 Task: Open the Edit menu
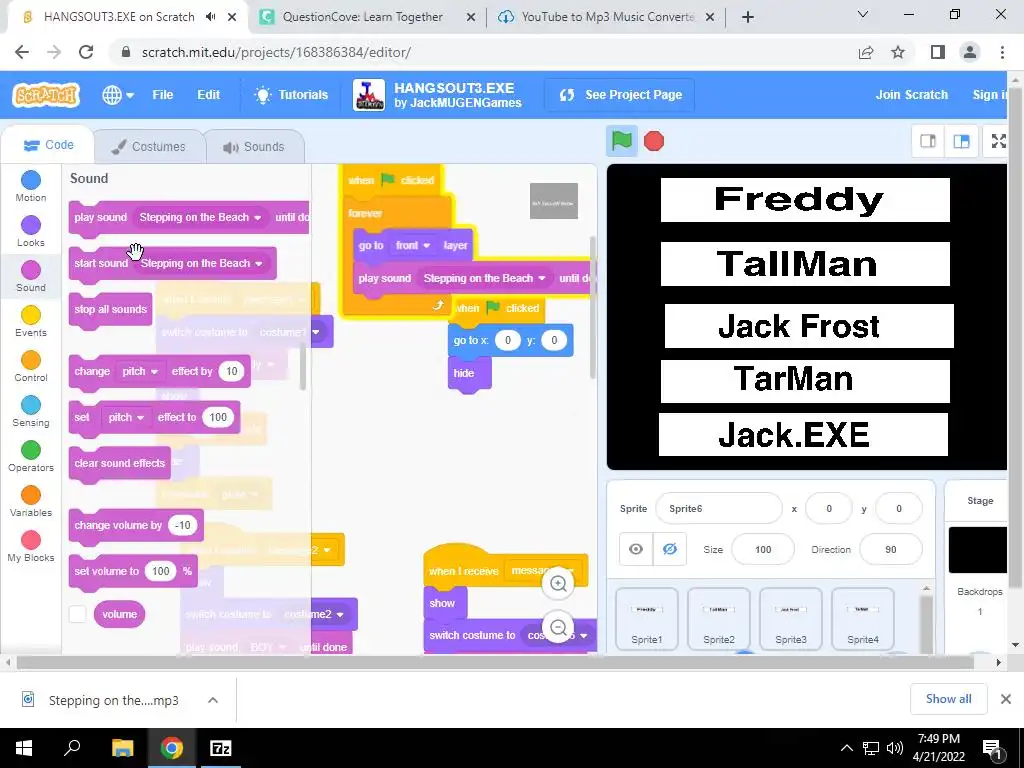(x=208, y=95)
